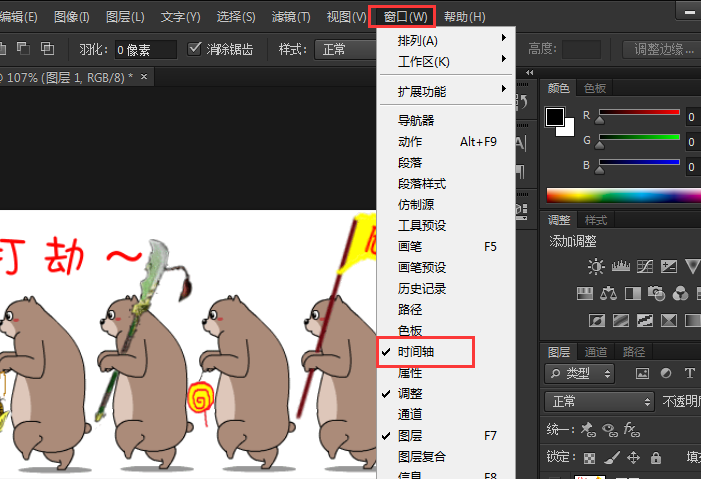The image size is (701, 479).
Task: Switch to 通道 channels tab
Action: [x=596, y=352]
